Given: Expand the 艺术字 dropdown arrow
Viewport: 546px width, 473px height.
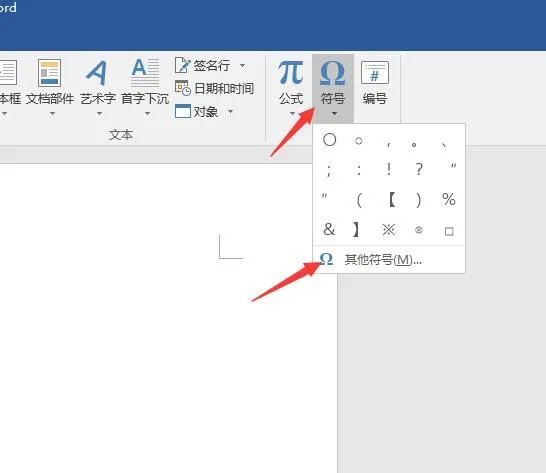Looking at the screenshot, I should 99,114.
